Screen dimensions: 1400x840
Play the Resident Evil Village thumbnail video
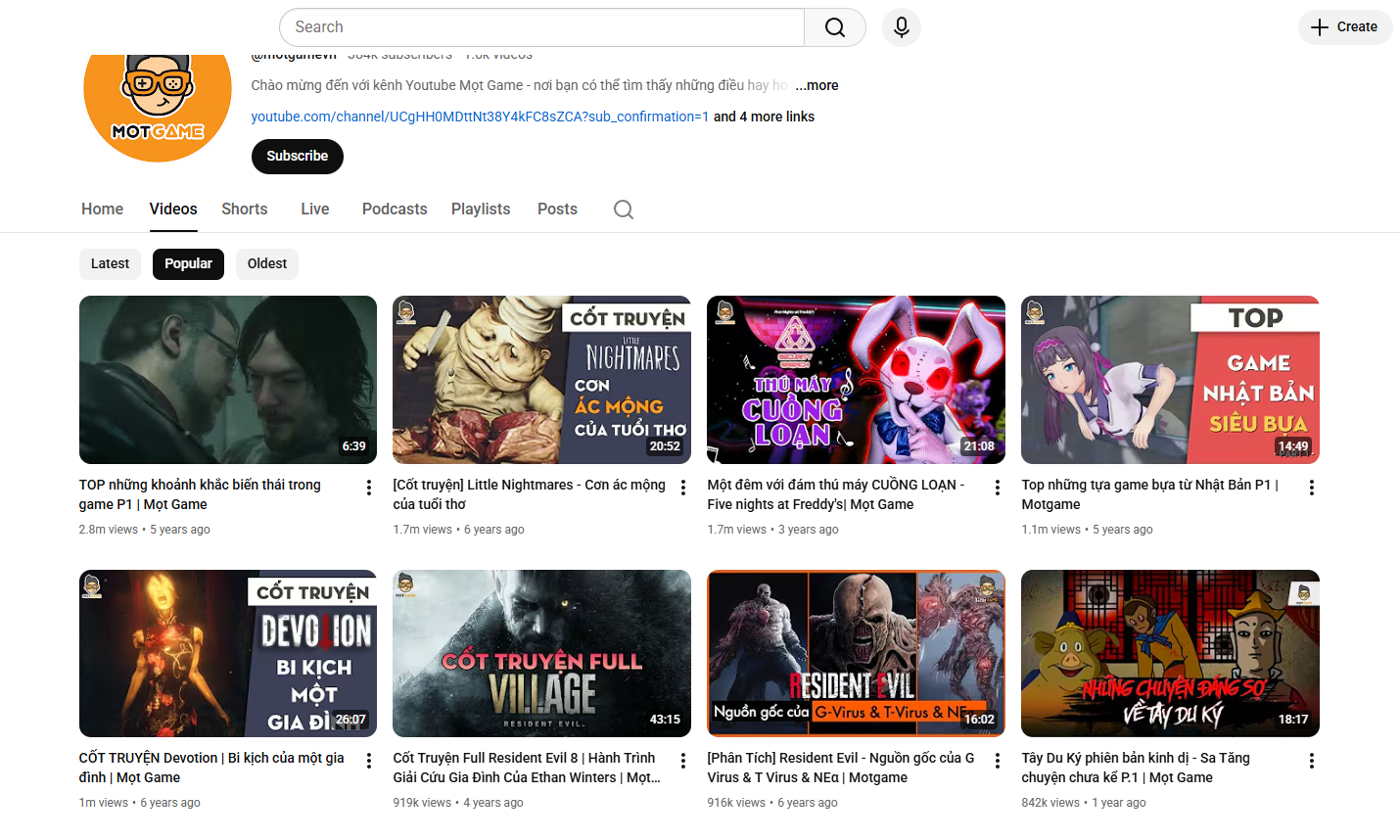541,653
